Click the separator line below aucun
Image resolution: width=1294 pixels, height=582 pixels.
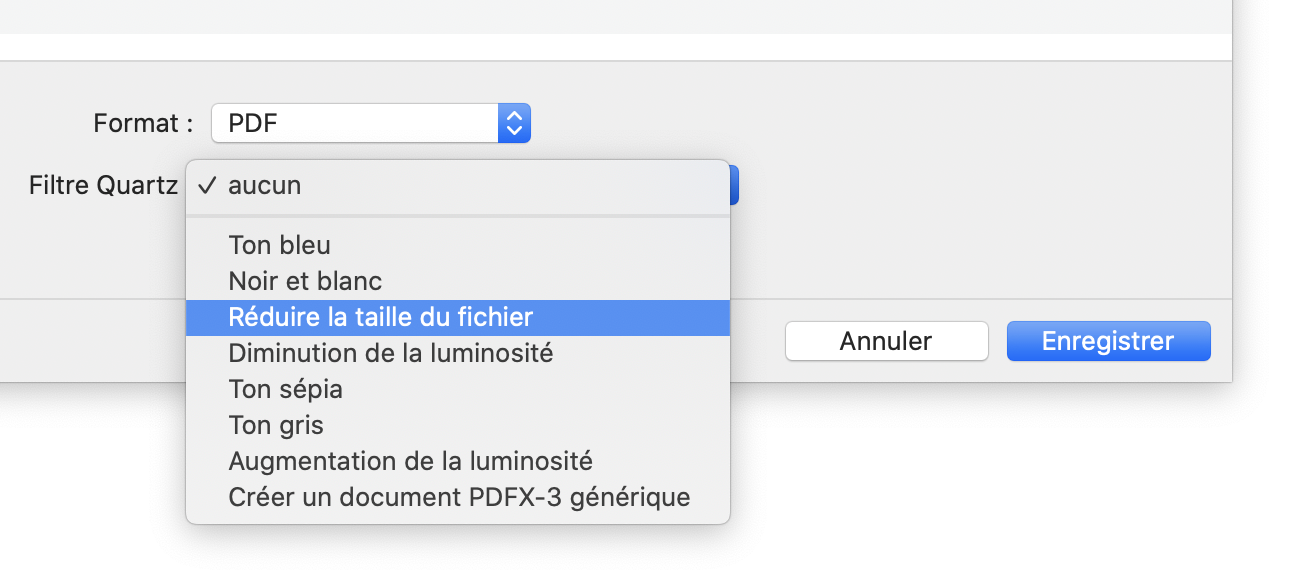(458, 215)
